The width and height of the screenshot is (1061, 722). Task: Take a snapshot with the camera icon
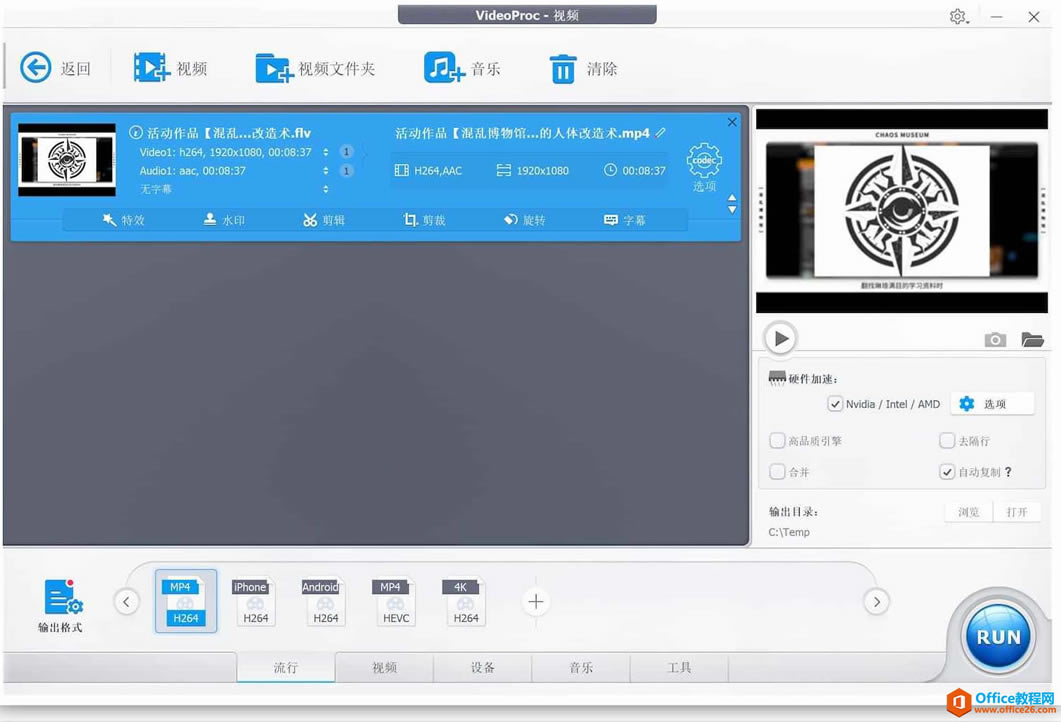[995, 340]
